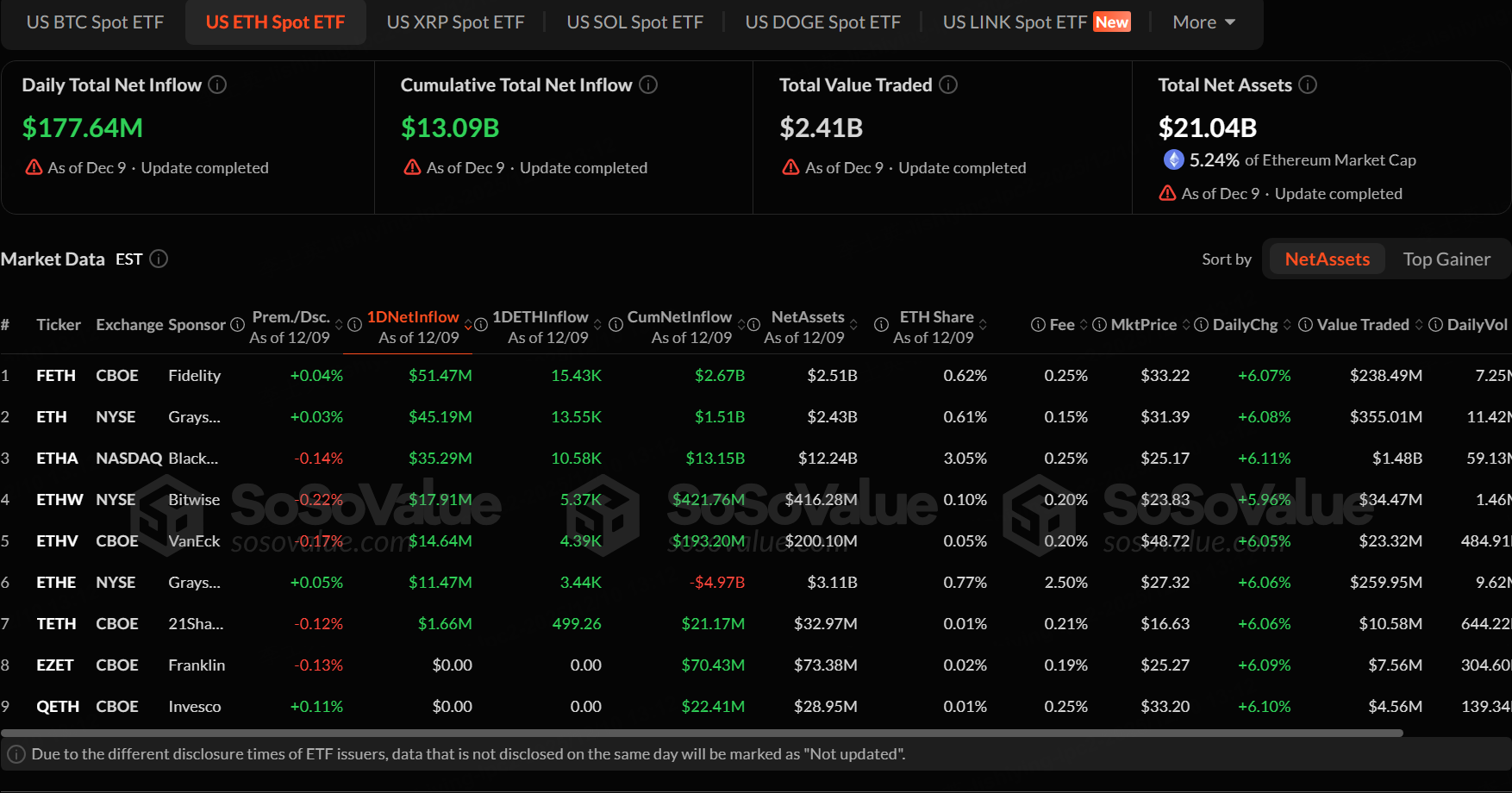The width and height of the screenshot is (1512, 793).
Task: Open the US DOGE Spot ETF tab
Action: (x=822, y=22)
